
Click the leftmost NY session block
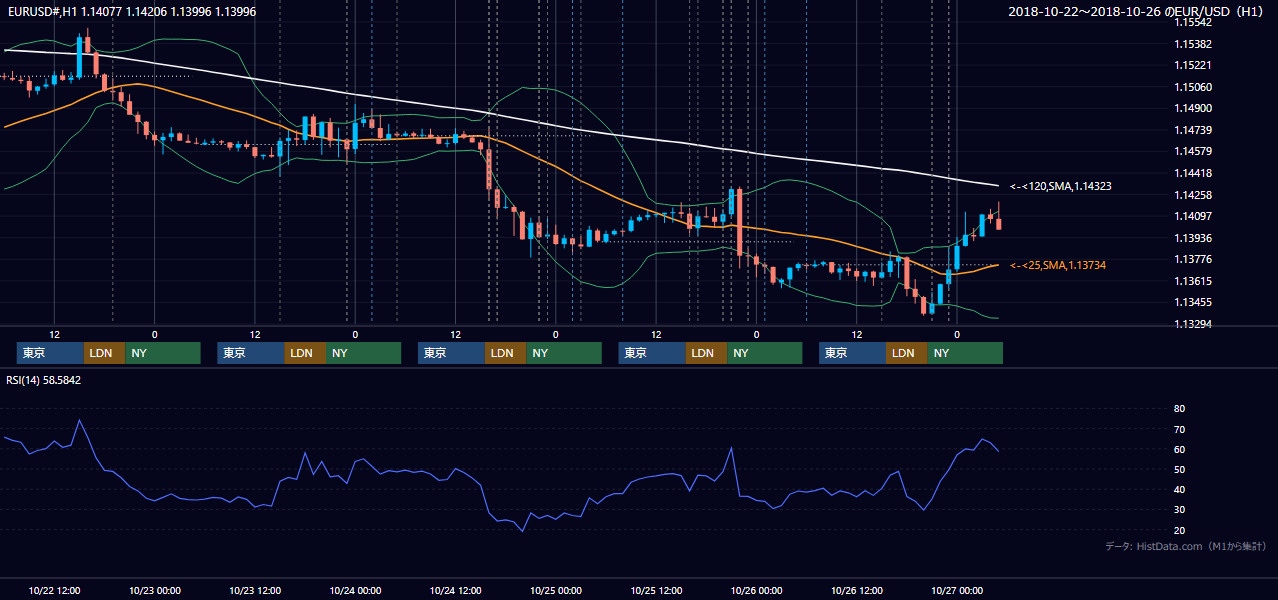click(163, 353)
